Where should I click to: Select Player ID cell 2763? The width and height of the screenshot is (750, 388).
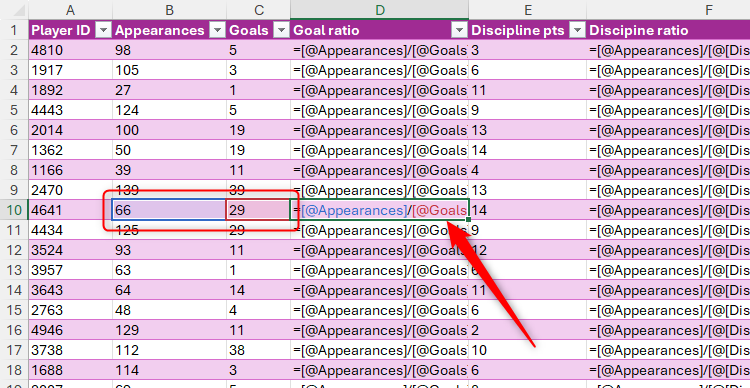click(x=70, y=310)
